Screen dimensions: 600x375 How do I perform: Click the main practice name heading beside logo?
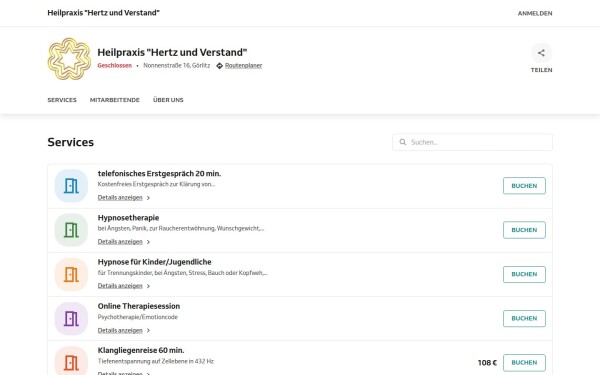[x=172, y=52]
